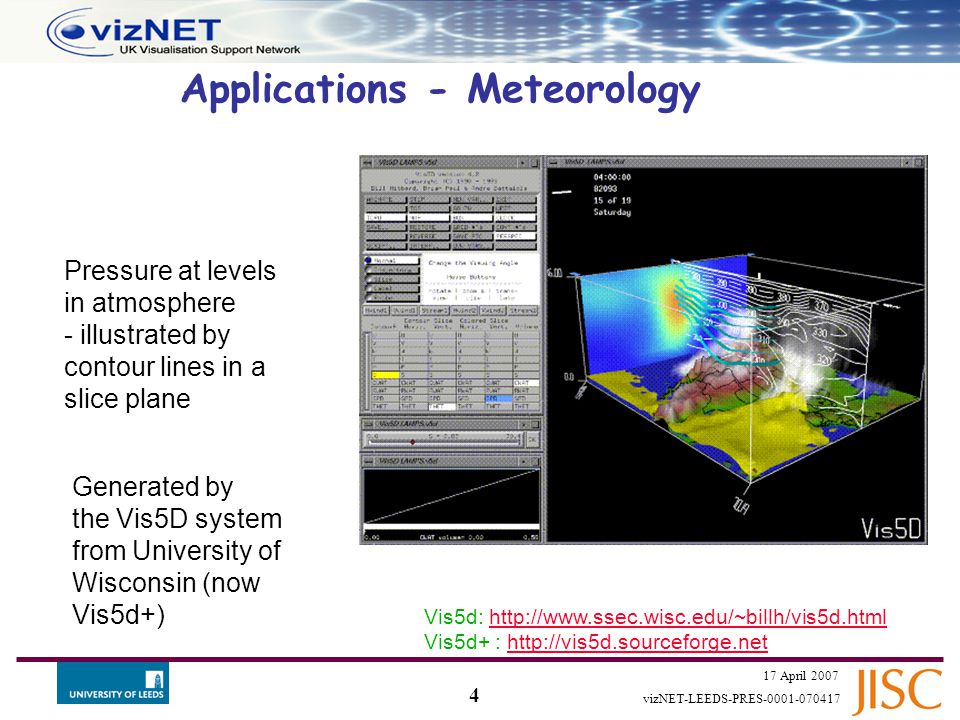Click the "04:00:00" clock text
The width and height of the screenshot is (960, 720).
612,177
